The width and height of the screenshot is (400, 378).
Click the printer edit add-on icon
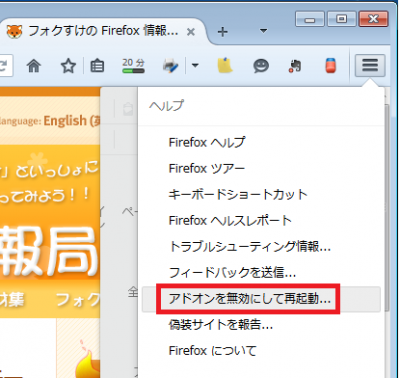(171, 66)
